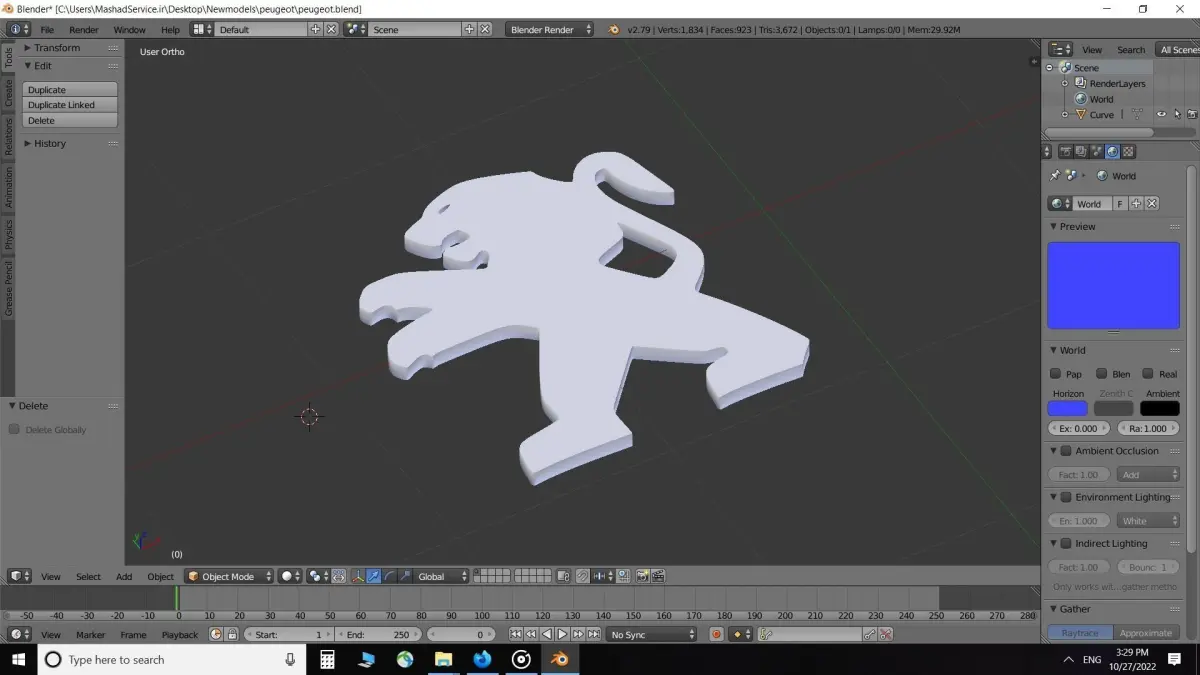
Task: Play animation in reverse
Action: pyautogui.click(x=546, y=634)
